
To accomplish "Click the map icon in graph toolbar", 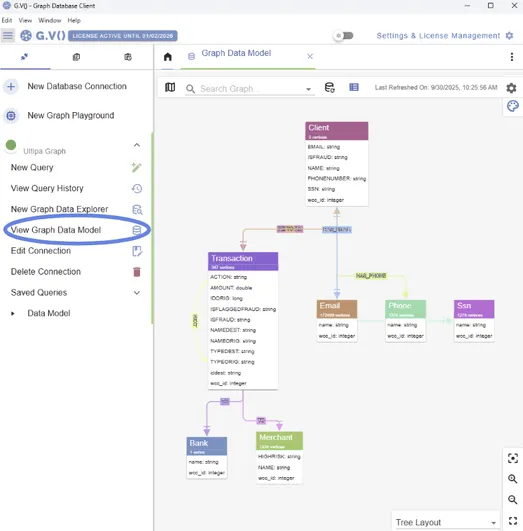I will (170, 87).
